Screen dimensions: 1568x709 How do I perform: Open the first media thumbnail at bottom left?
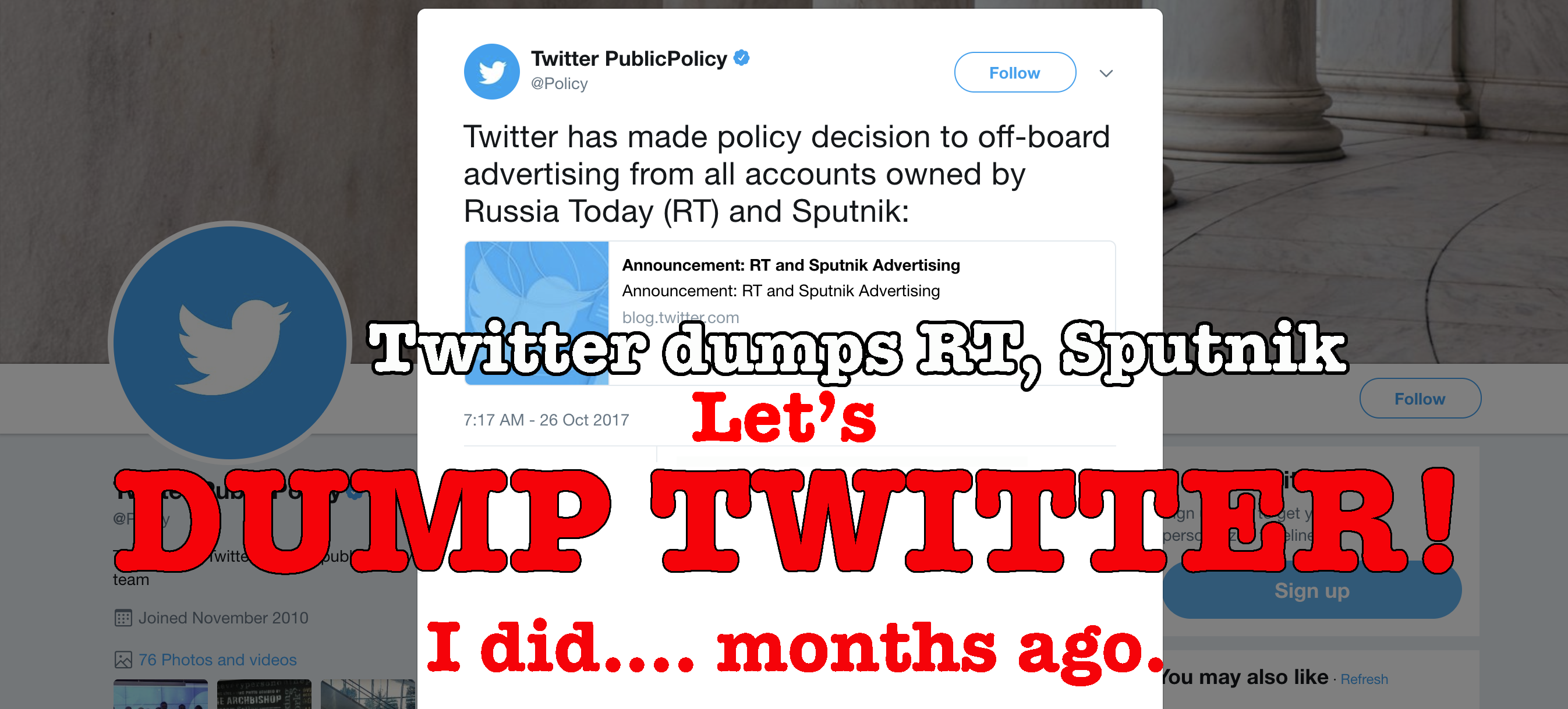[160, 694]
